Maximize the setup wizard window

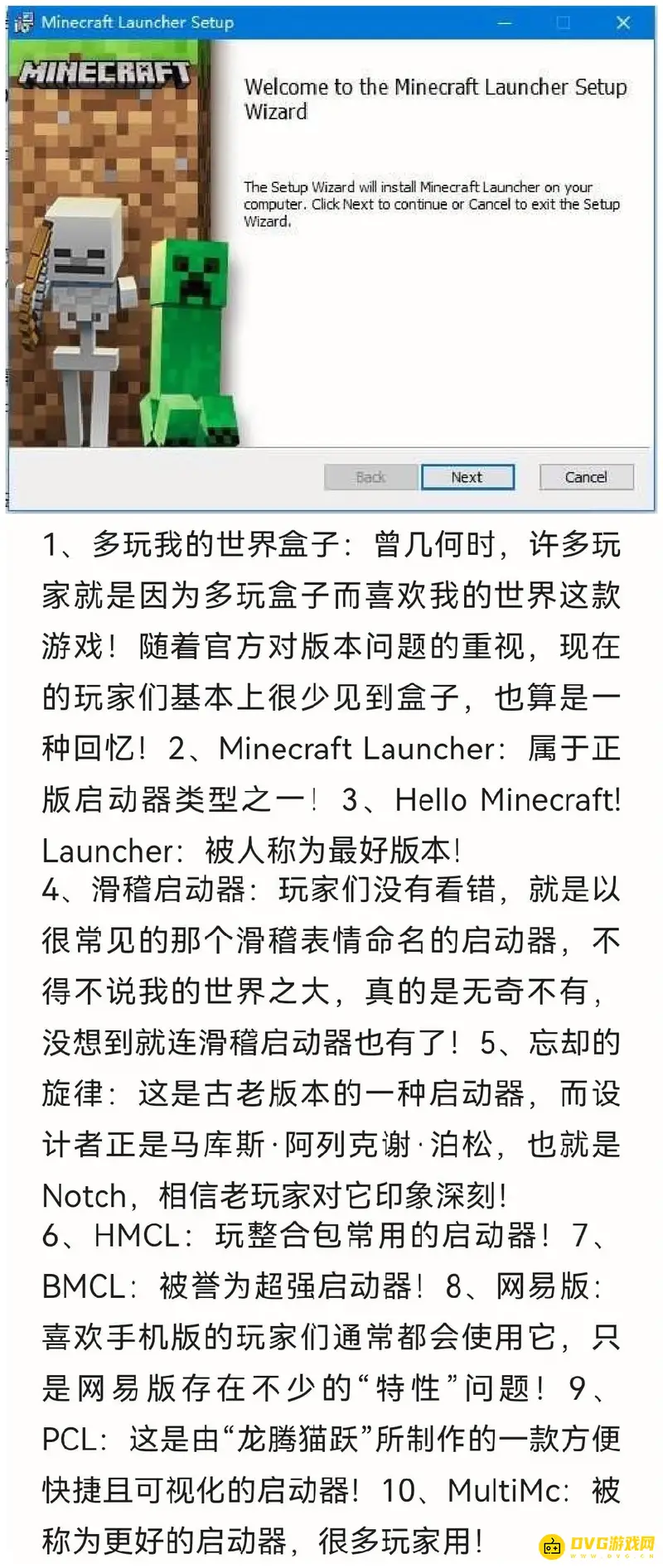(x=564, y=23)
